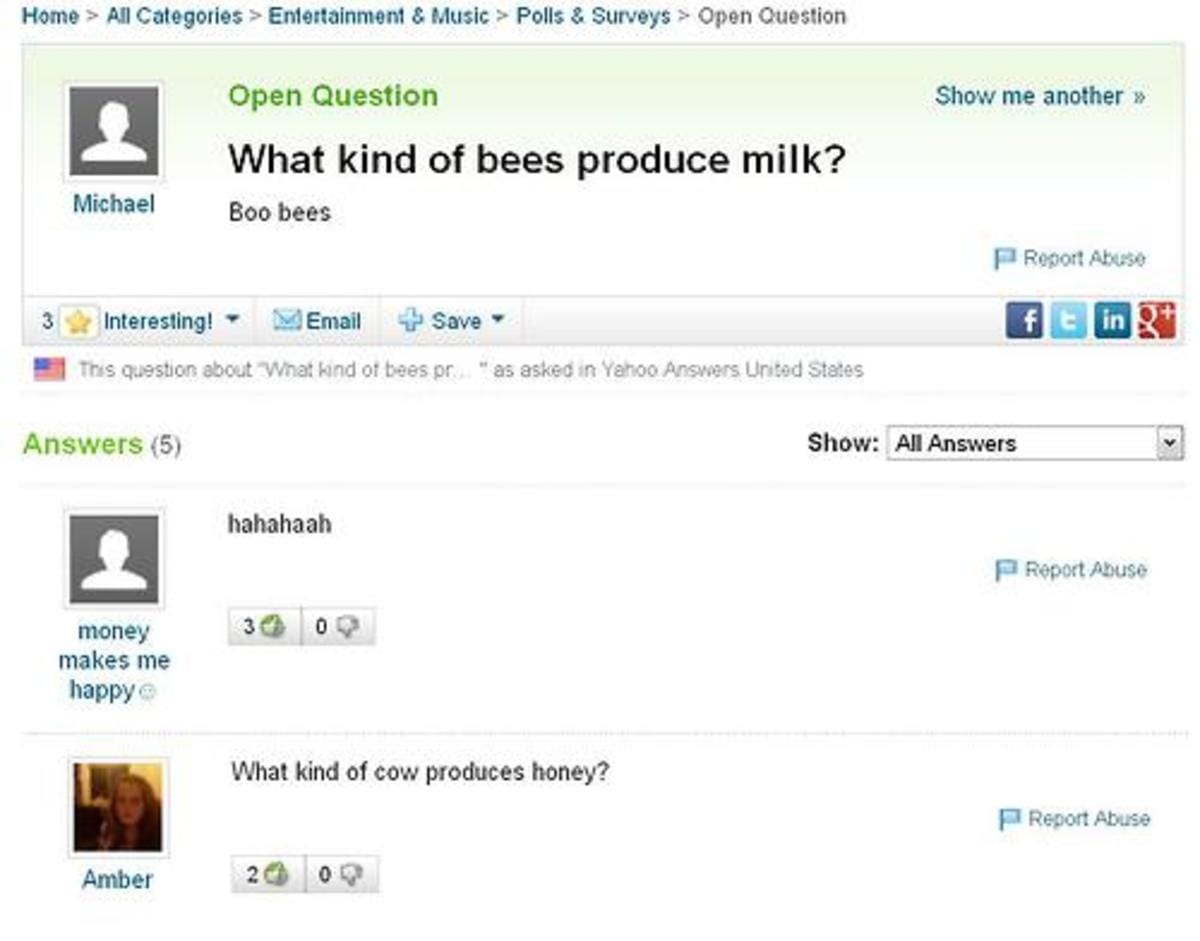Share question on Google Plus icon
1200x941 pixels.
coord(1156,321)
